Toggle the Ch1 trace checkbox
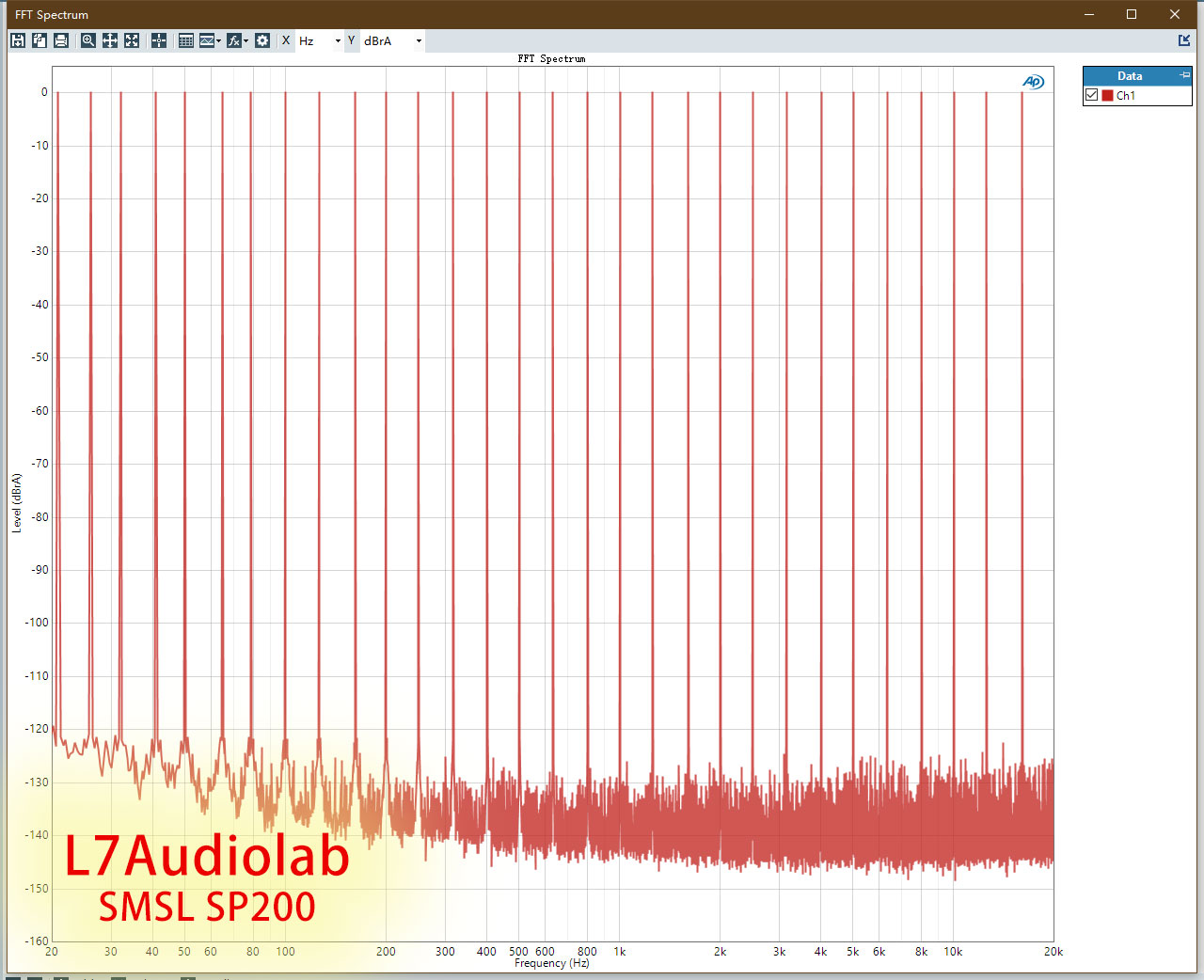The width and height of the screenshot is (1204, 980). click(x=1092, y=95)
